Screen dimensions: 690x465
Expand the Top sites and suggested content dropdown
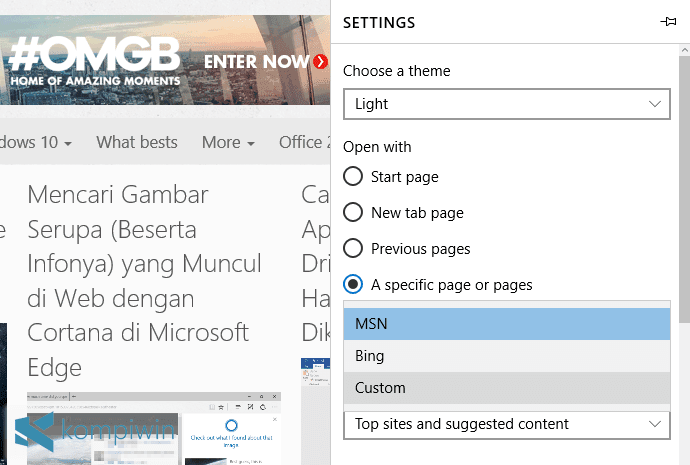tap(506, 424)
